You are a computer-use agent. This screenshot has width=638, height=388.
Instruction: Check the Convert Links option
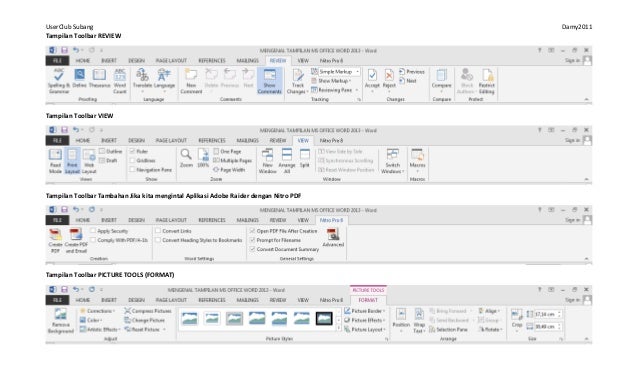[x=158, y=231]
